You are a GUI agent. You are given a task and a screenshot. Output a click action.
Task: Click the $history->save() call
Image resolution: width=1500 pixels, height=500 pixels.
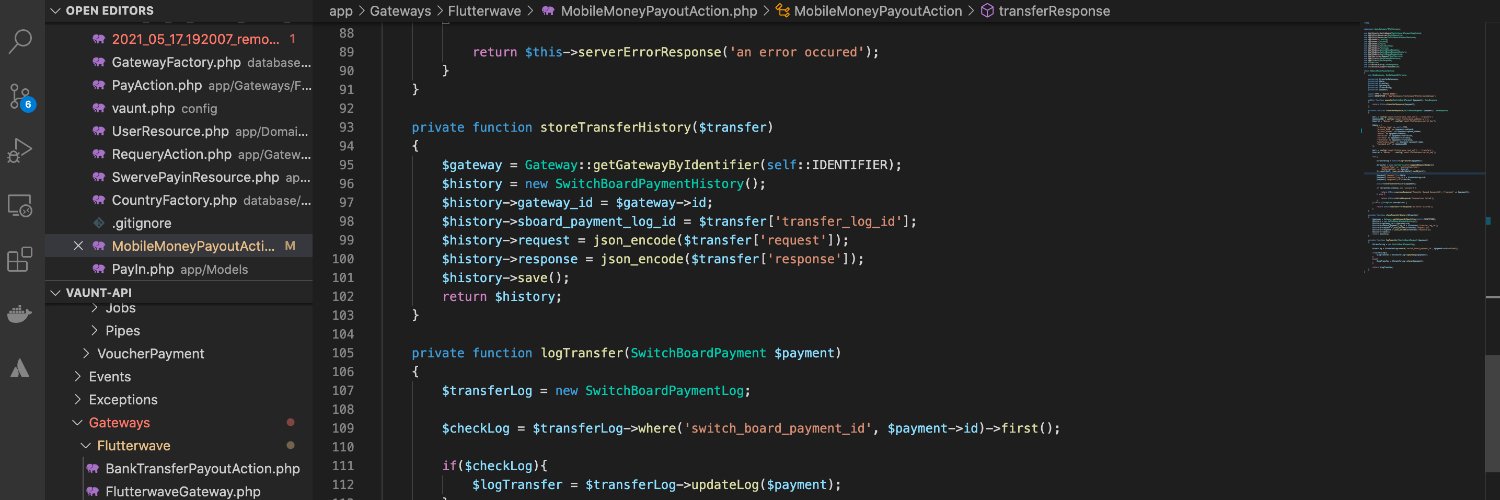point(505,278)
